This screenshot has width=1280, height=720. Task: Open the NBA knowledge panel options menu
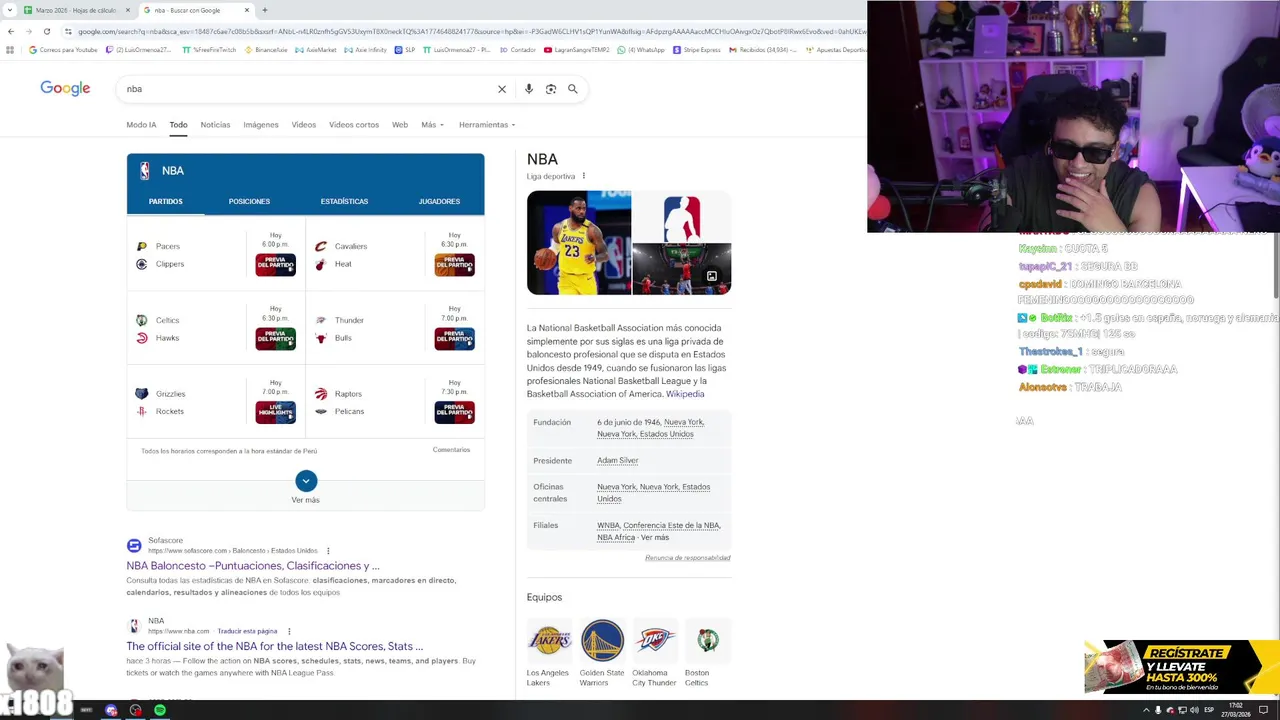(584, 176)
